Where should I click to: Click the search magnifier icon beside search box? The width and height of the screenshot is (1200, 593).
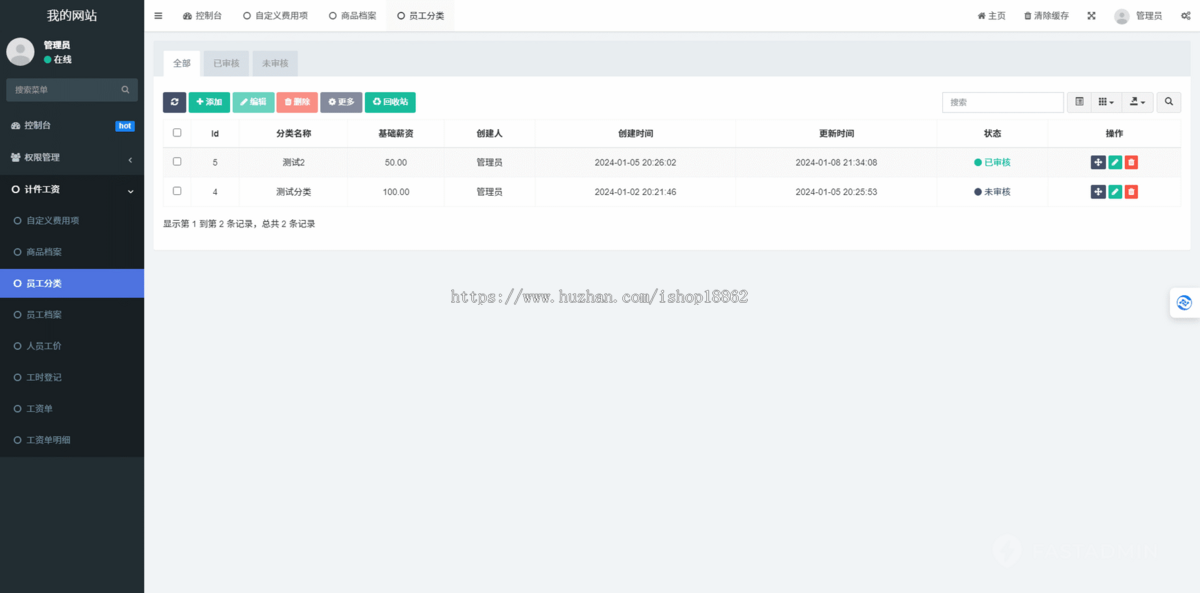[x=1168, y=102]
